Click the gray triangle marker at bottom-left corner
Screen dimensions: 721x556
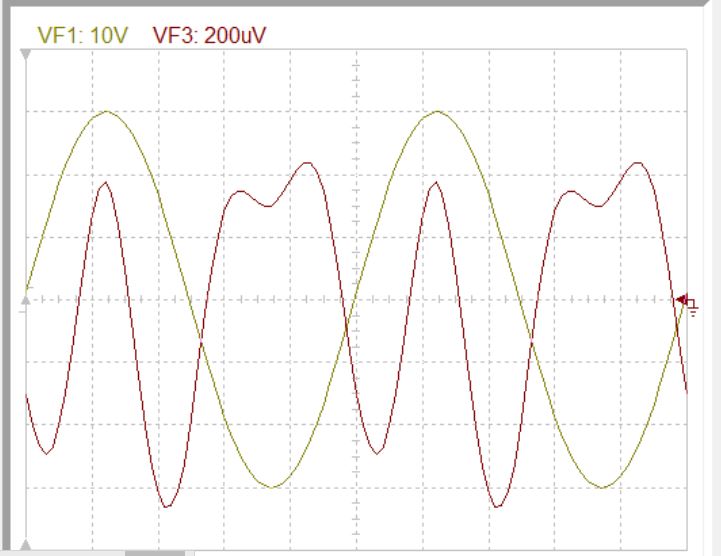(x=26, y=545)
